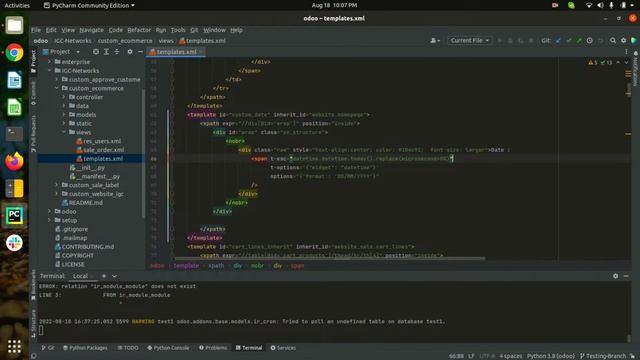This screenshot has width=640, height=360.
Task: Expand the enterprise folder
Action: click(x=50, y=62)
